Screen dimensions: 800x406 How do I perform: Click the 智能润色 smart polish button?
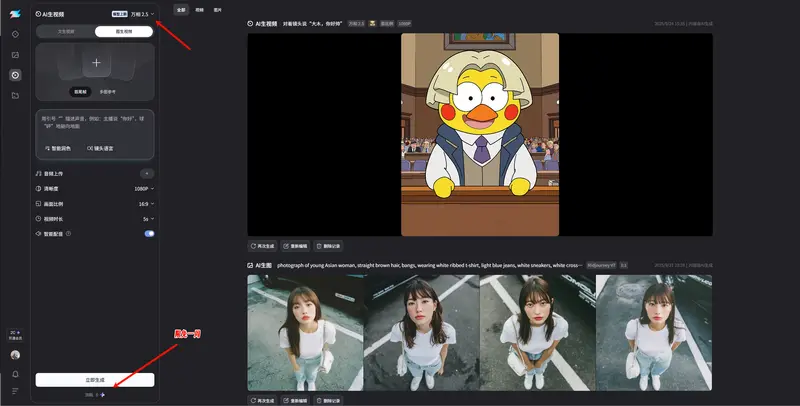[58, 148]
